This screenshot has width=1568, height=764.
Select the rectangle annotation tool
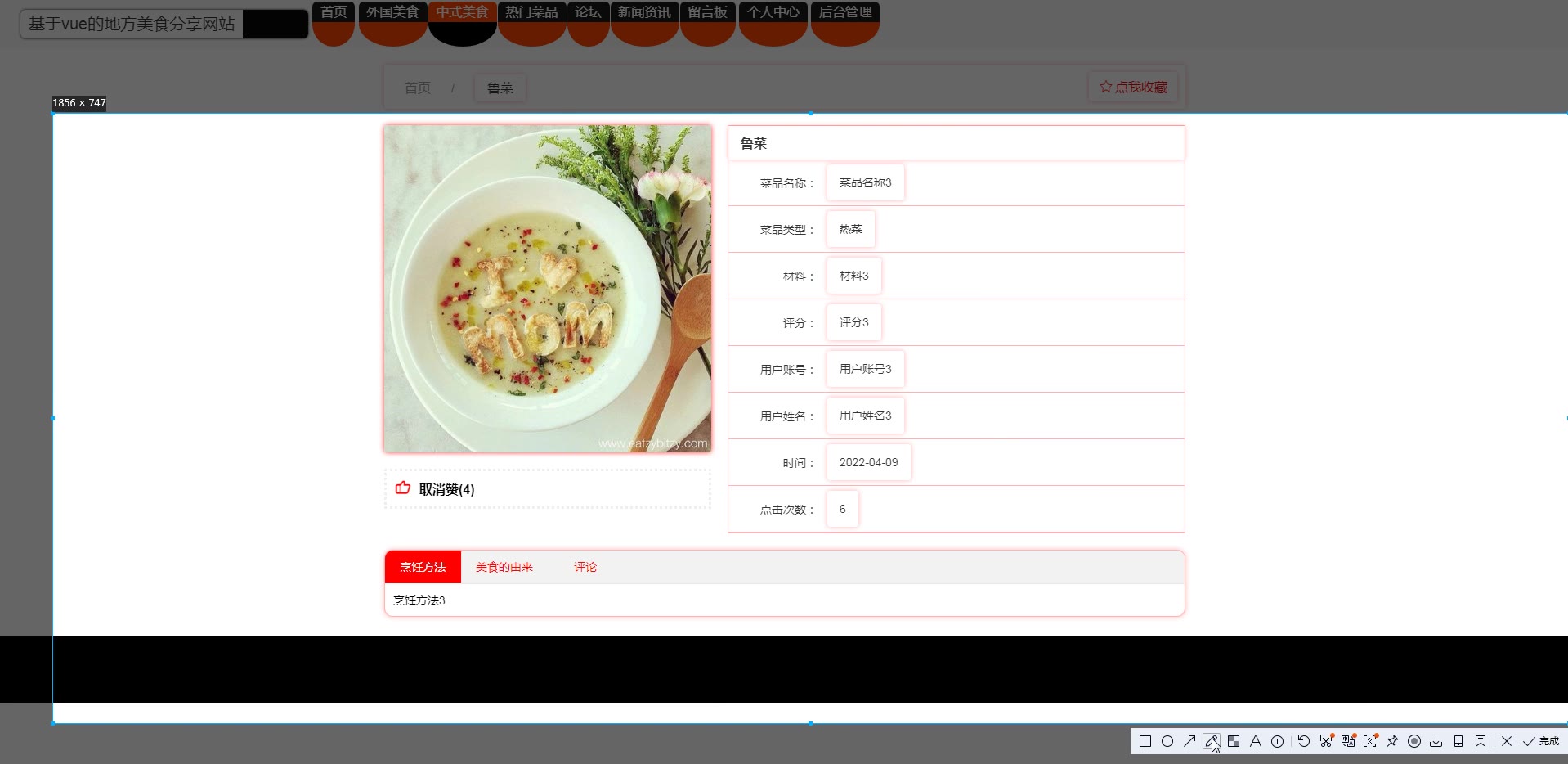pyautogui.click(x=1145, y=741)
